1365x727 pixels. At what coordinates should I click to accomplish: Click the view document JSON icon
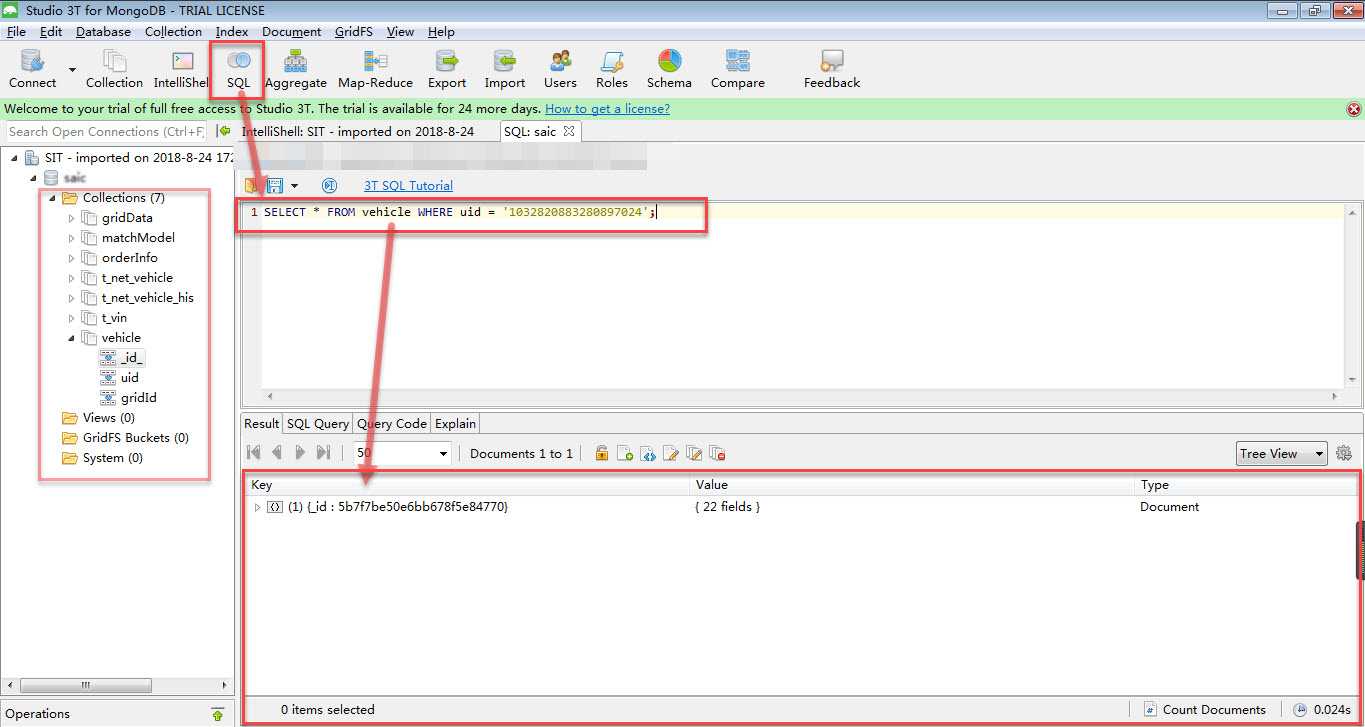pos(648,453)
